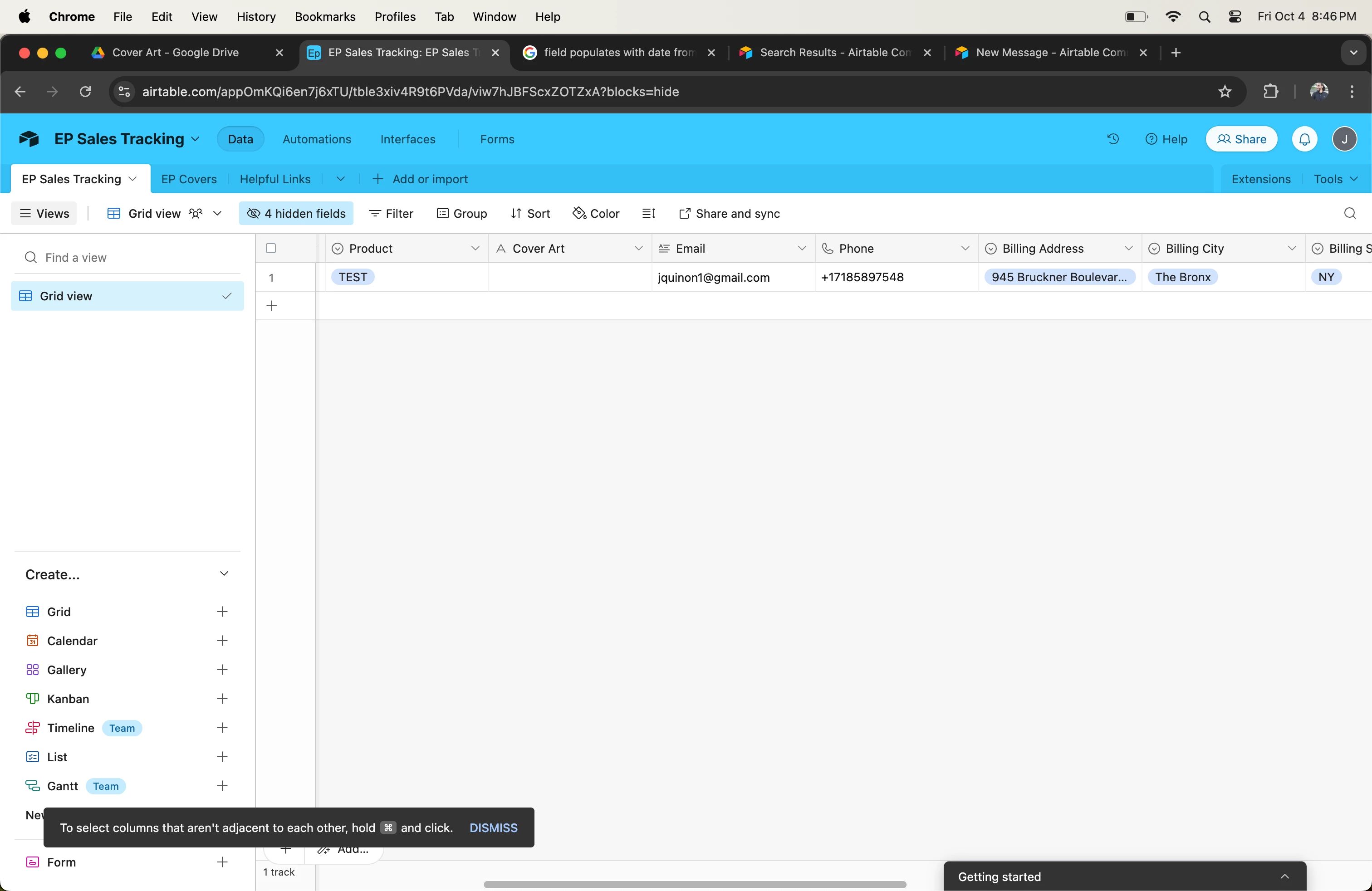Click Airtable home logo icon
This screenshot has height=891, width=1372.
tap(29, 139)
